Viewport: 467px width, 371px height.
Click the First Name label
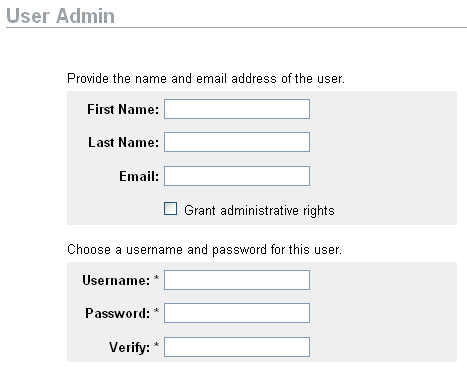[x=123, y=109]
